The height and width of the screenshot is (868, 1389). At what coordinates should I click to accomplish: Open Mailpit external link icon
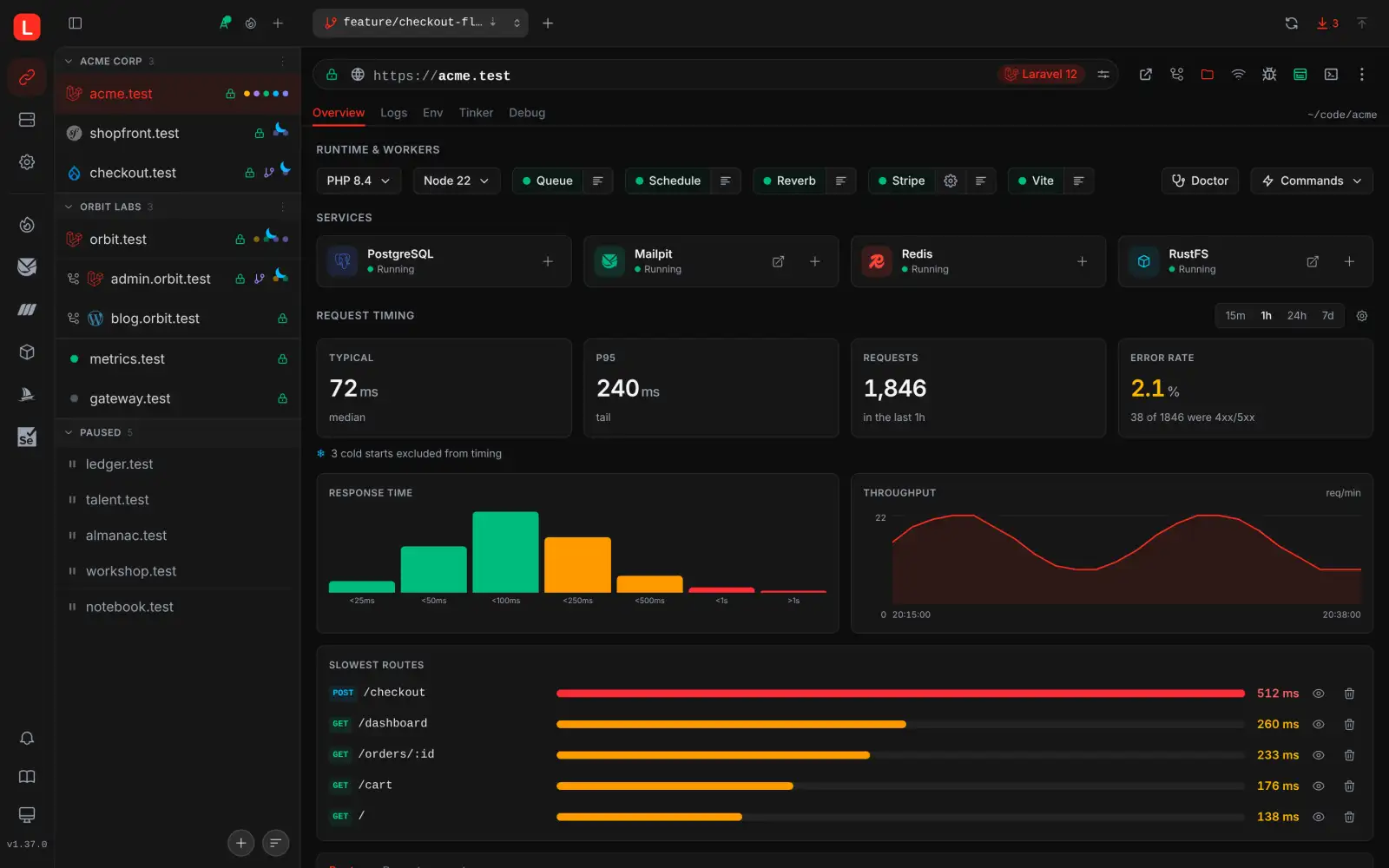tap(779, 261)
